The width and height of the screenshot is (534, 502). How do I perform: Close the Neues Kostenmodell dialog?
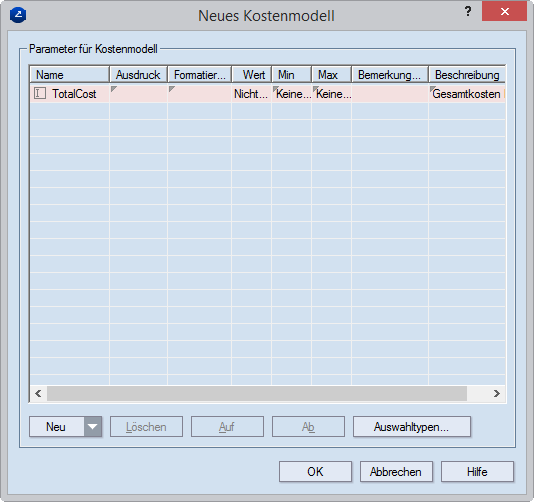(x=504, y=11)
